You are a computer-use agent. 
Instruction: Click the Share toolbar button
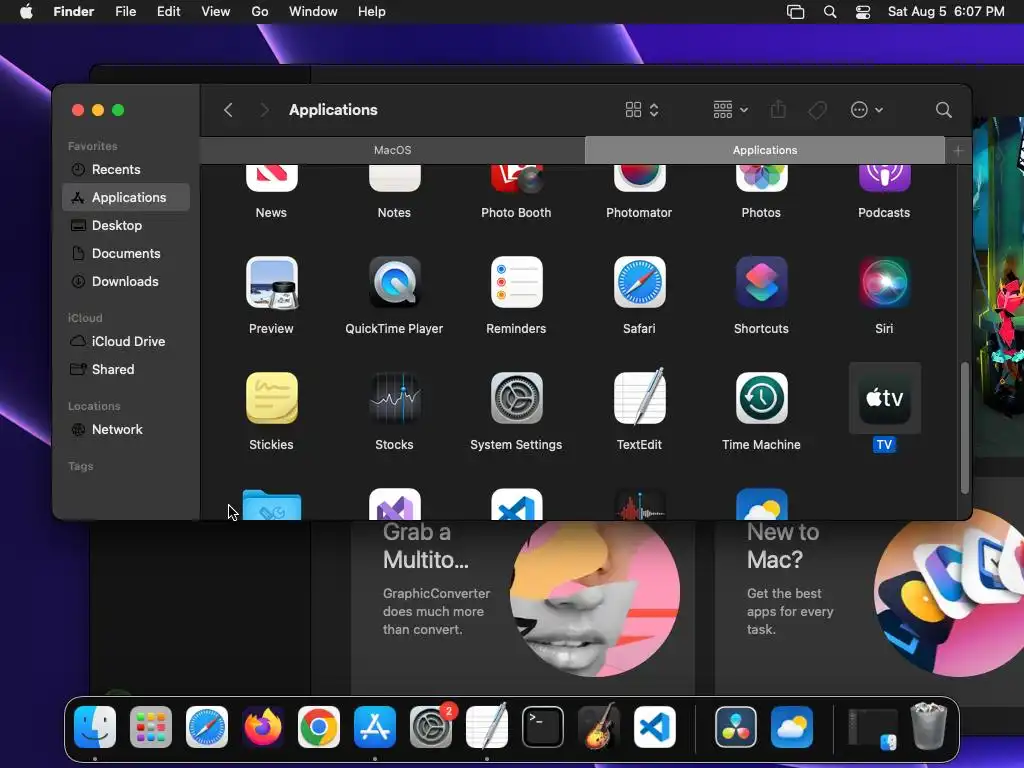(x=778, y=109)
